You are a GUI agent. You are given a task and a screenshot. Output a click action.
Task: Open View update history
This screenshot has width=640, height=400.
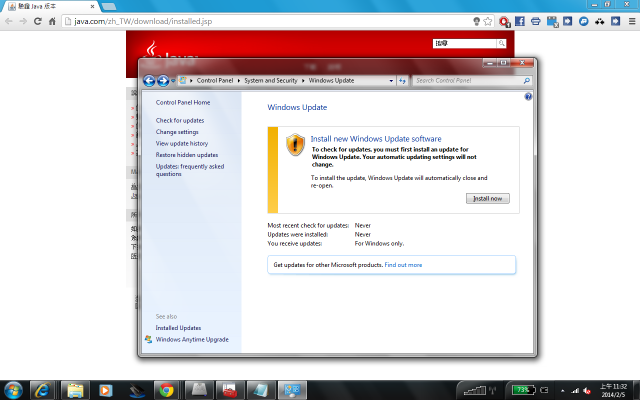click(x=182, y=143)
